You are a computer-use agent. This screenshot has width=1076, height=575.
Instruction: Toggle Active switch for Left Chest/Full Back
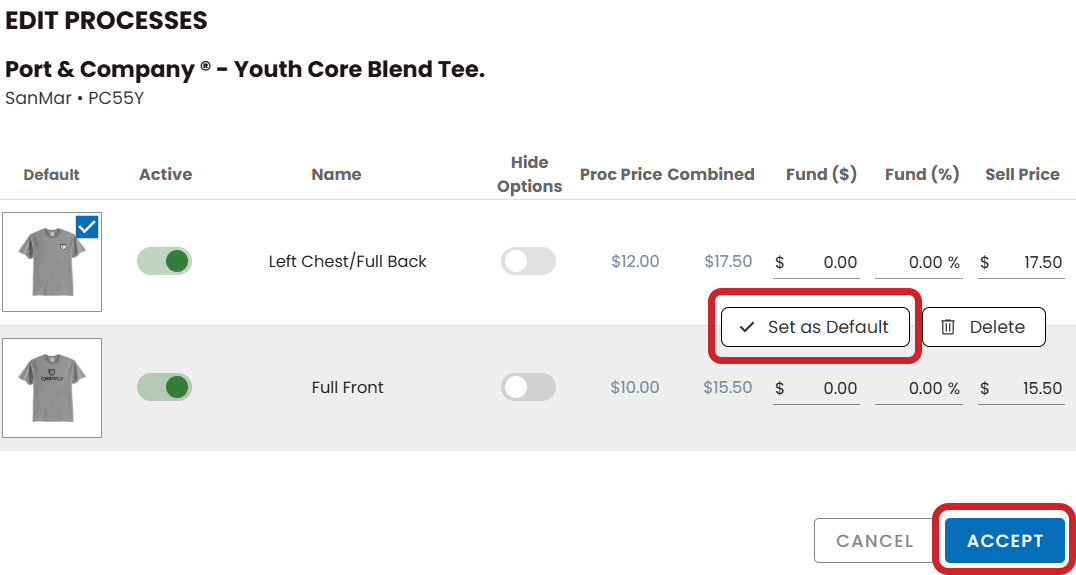(164, 261)
